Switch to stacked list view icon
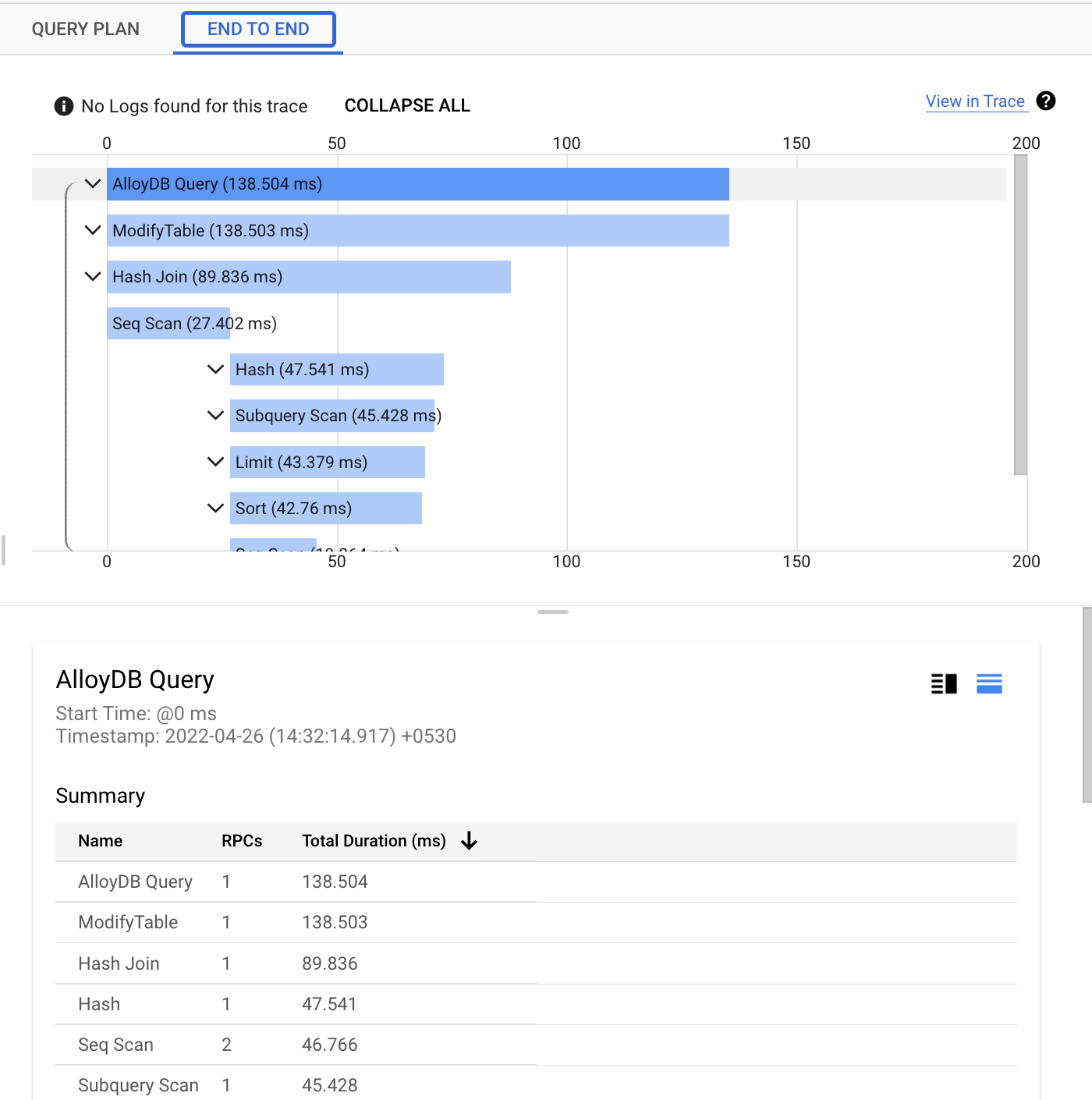 click(x=989, y=684)
